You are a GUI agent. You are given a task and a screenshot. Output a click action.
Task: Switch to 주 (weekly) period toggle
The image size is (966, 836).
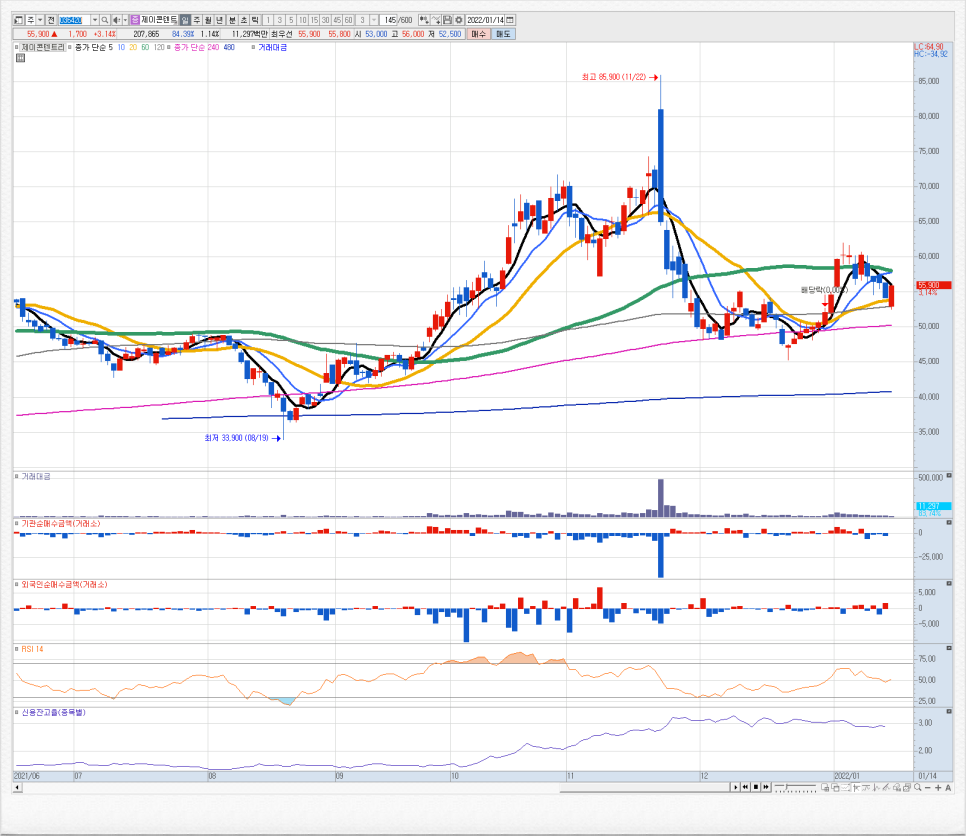197,20
